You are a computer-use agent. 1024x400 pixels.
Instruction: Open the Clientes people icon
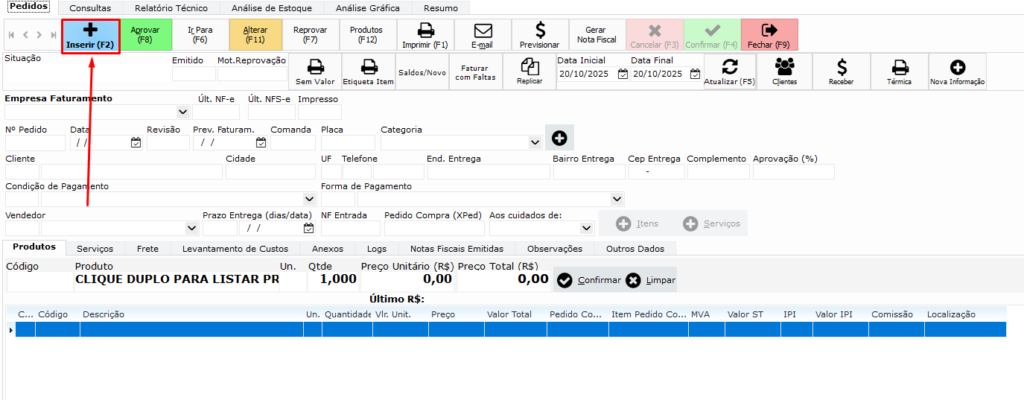point(784,67)
